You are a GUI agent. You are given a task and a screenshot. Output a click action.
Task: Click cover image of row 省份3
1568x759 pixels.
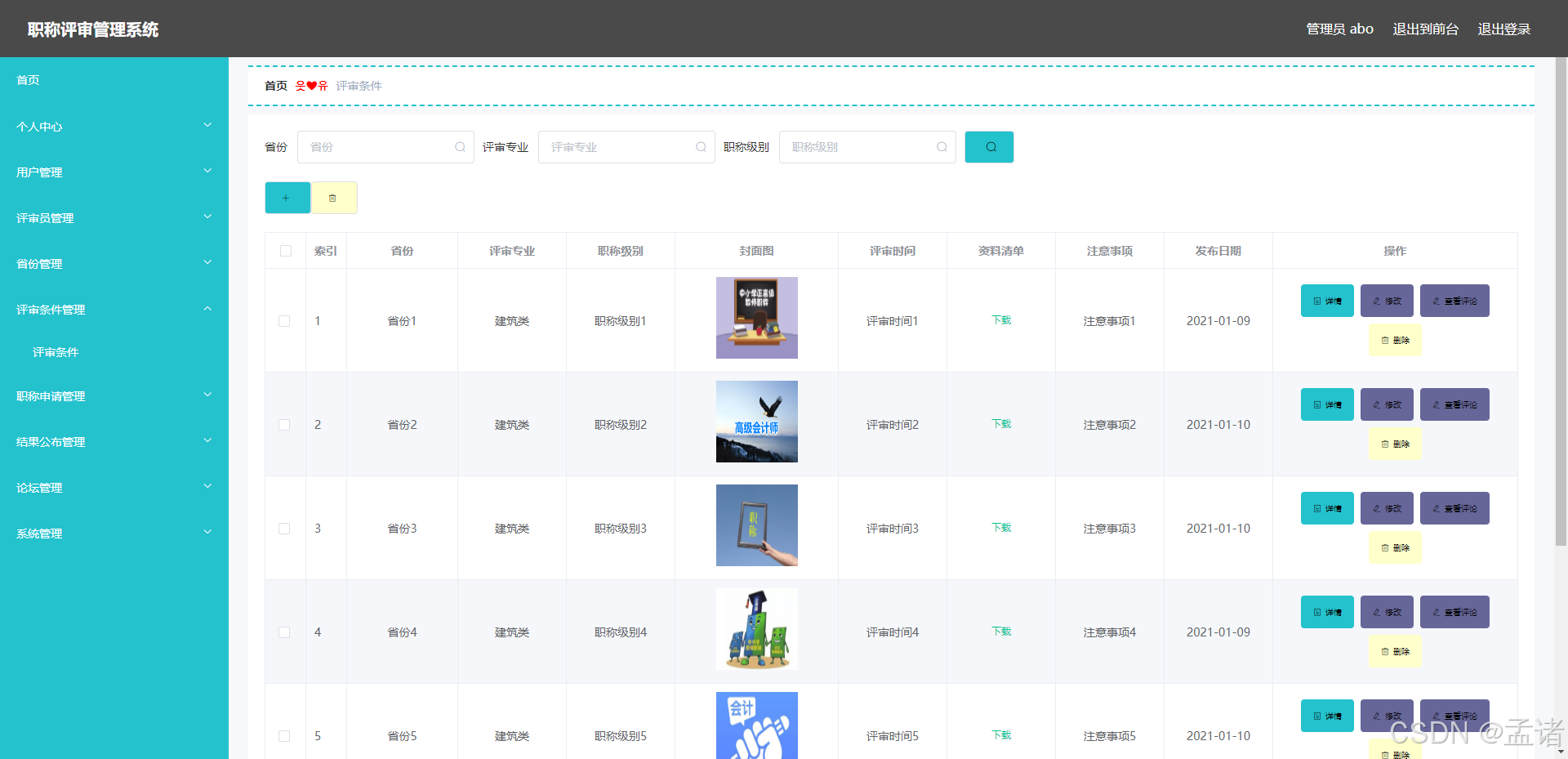pos(757,525)
